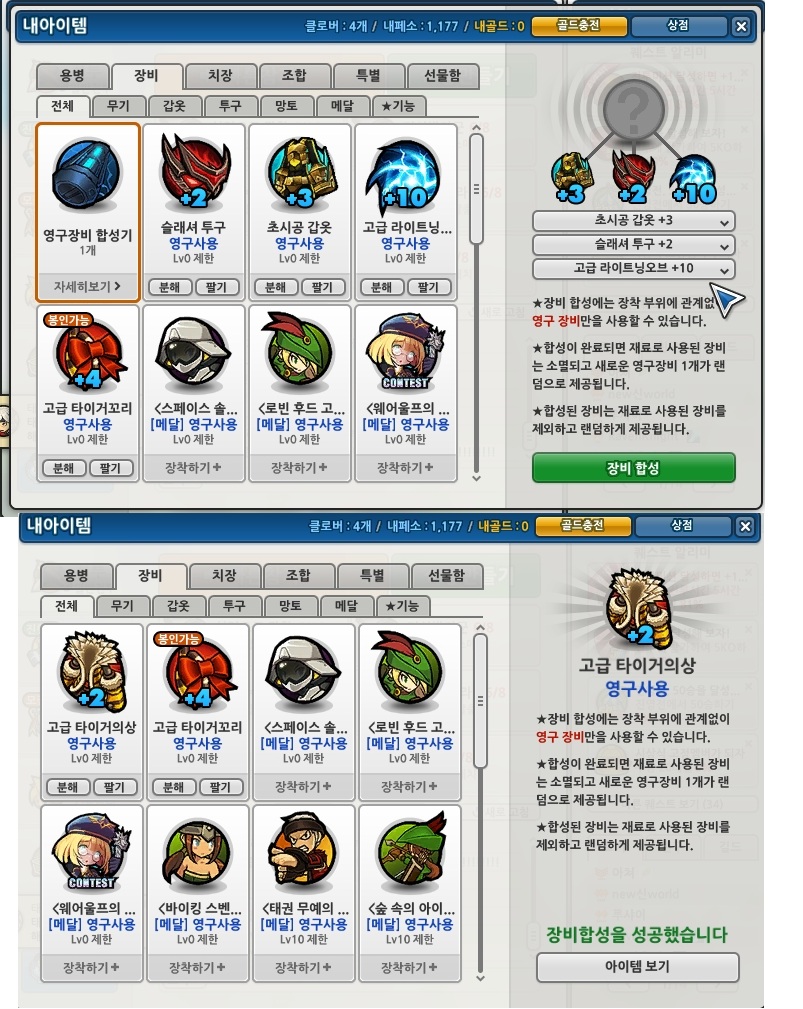The width and height of the screenshot is (803, 1009).
Task: Open the 고급 라이트닝오브 +10 dropdown
Action: click(634, 268)
